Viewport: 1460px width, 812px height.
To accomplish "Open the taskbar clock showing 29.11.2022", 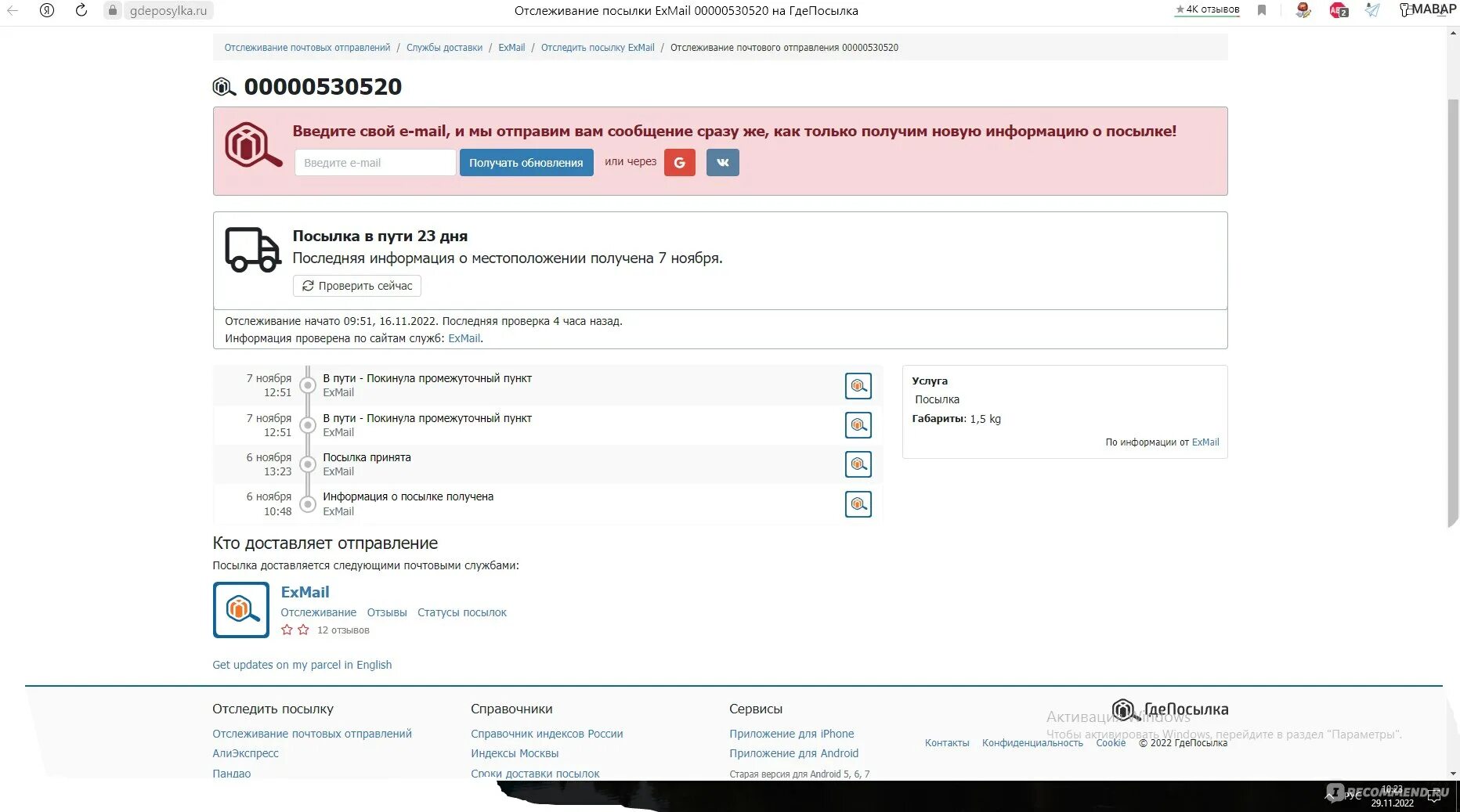I will (1392, 796).
